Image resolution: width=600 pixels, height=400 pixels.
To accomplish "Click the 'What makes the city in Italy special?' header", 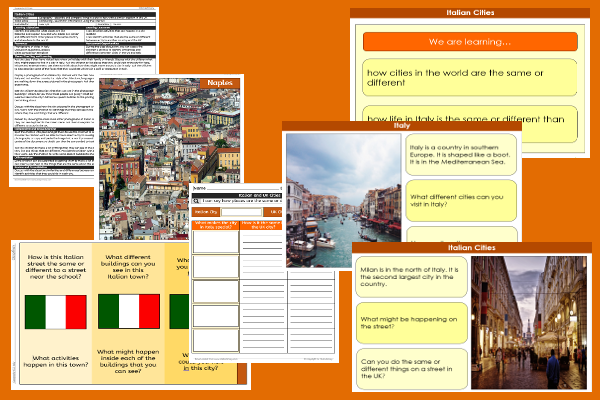I will [x=216, y=225].
